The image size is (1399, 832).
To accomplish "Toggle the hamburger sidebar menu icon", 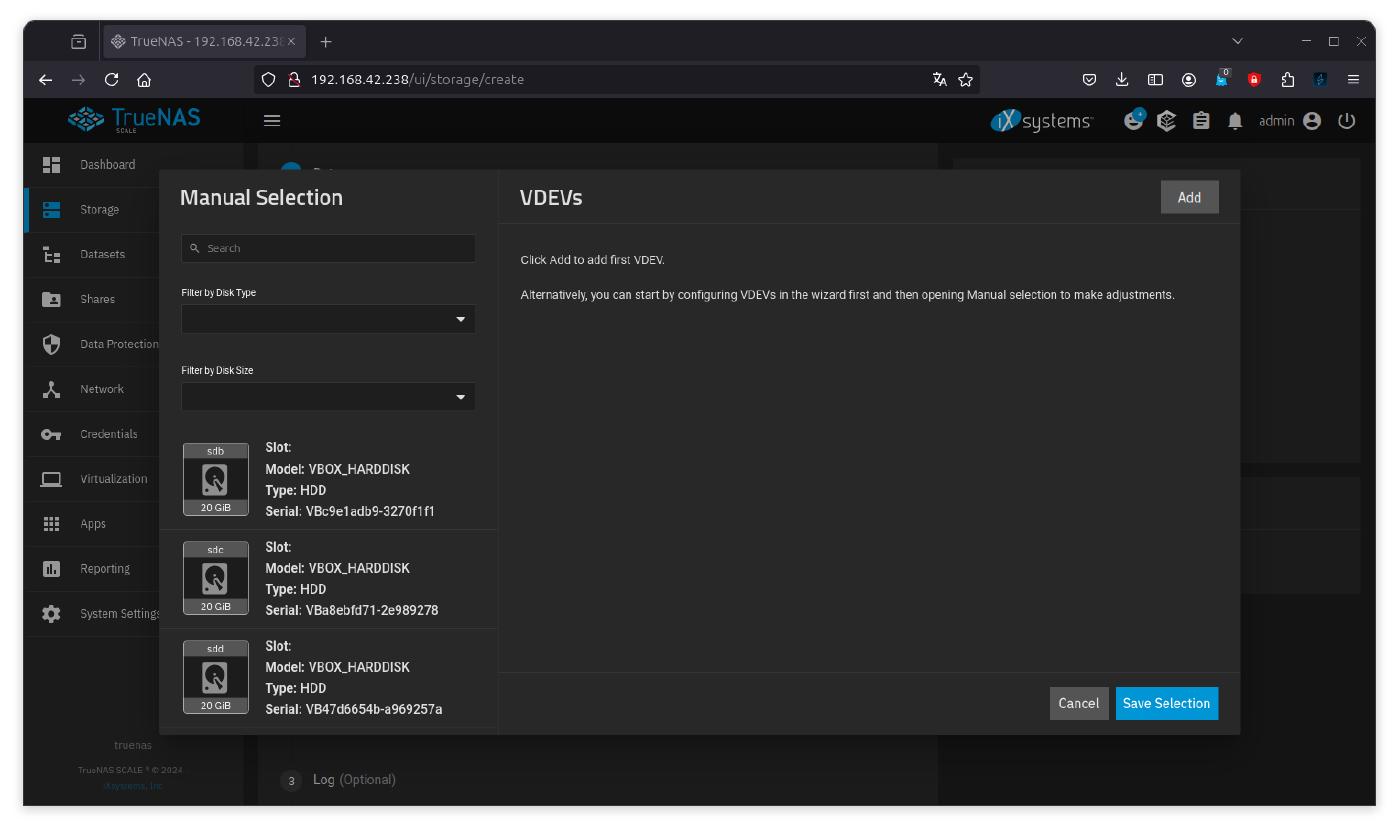I will tap(272, 121).
